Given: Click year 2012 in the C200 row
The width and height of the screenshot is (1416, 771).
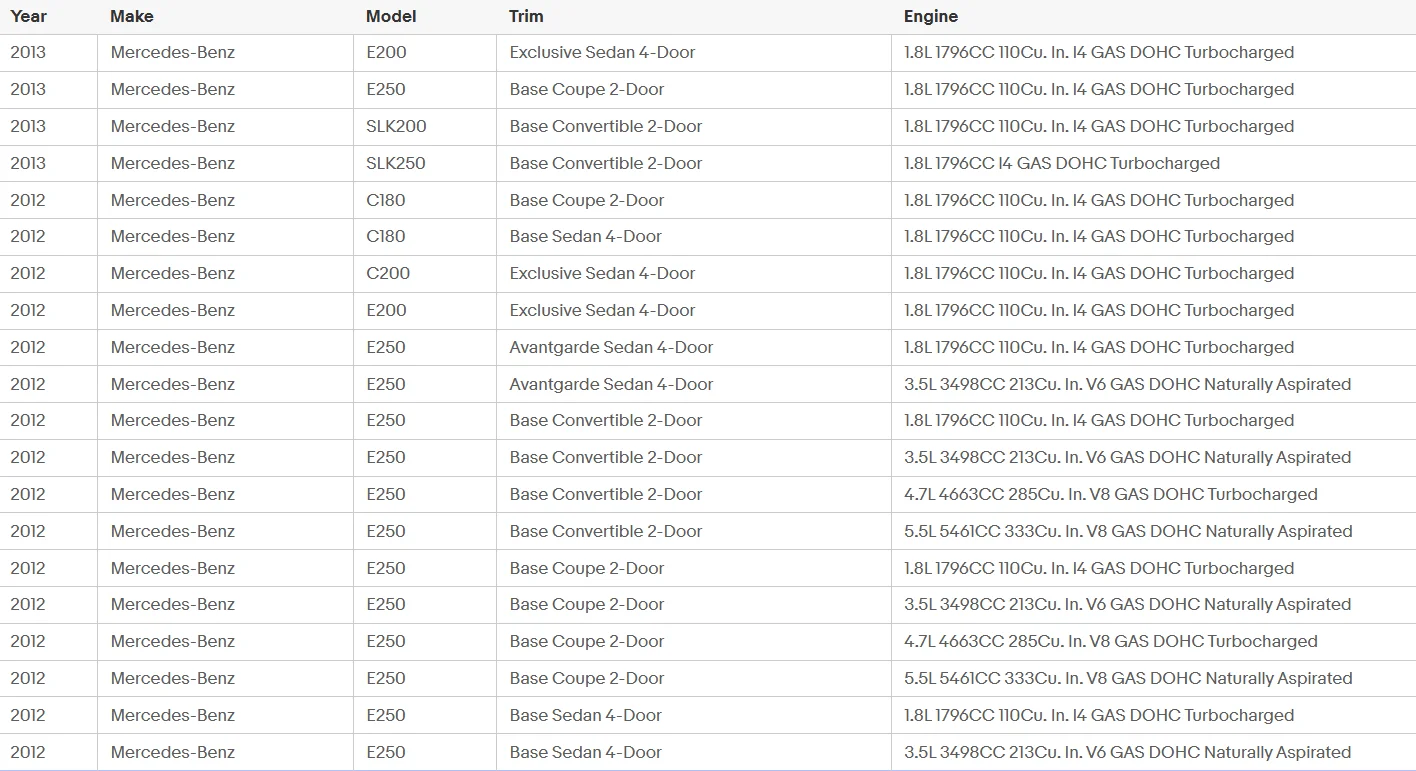Looking at the screenshot, I should pyautogui.click(x=28, y=273).
